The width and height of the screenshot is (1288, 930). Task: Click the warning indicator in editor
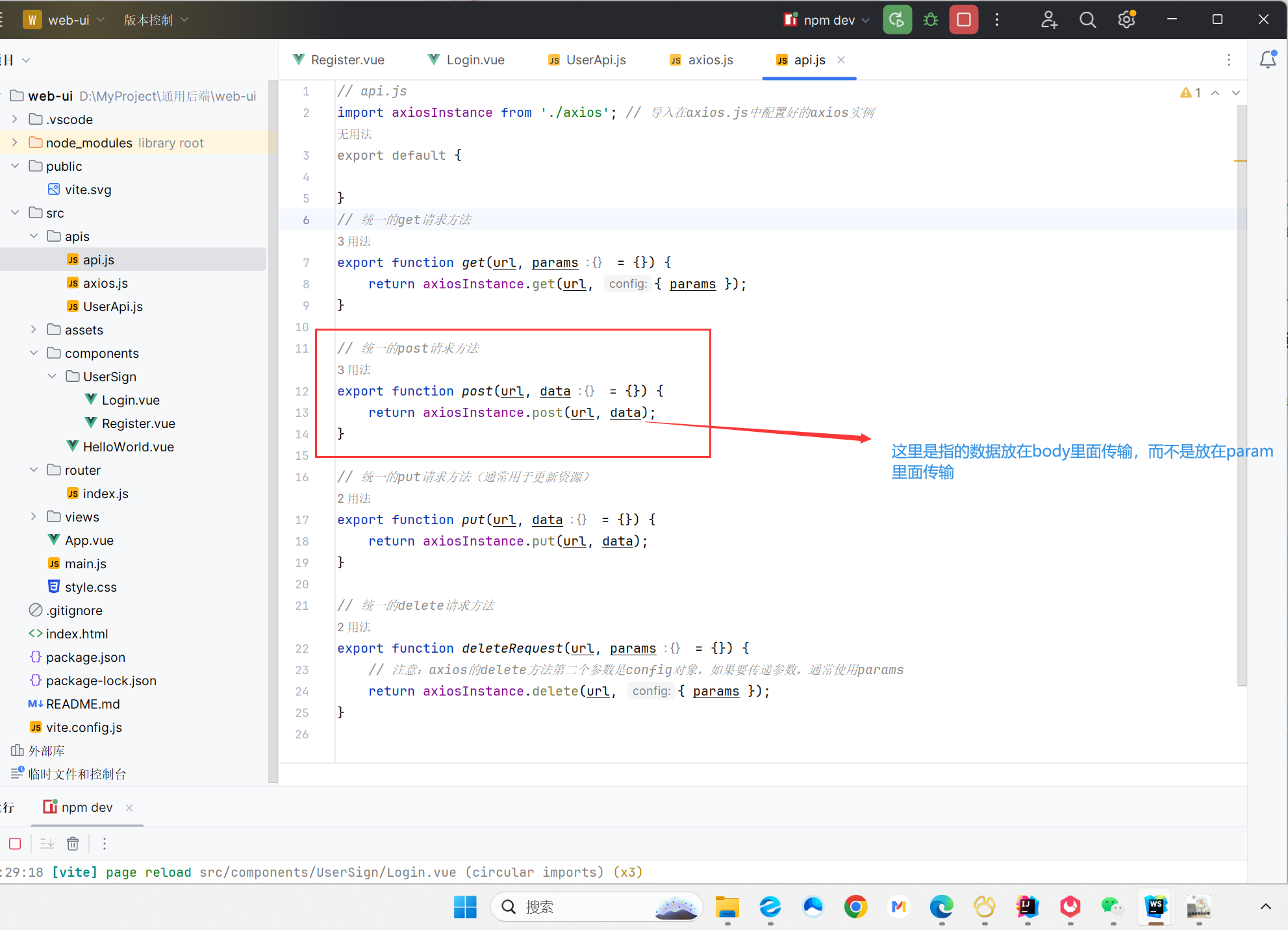[x=1191, y=93]
